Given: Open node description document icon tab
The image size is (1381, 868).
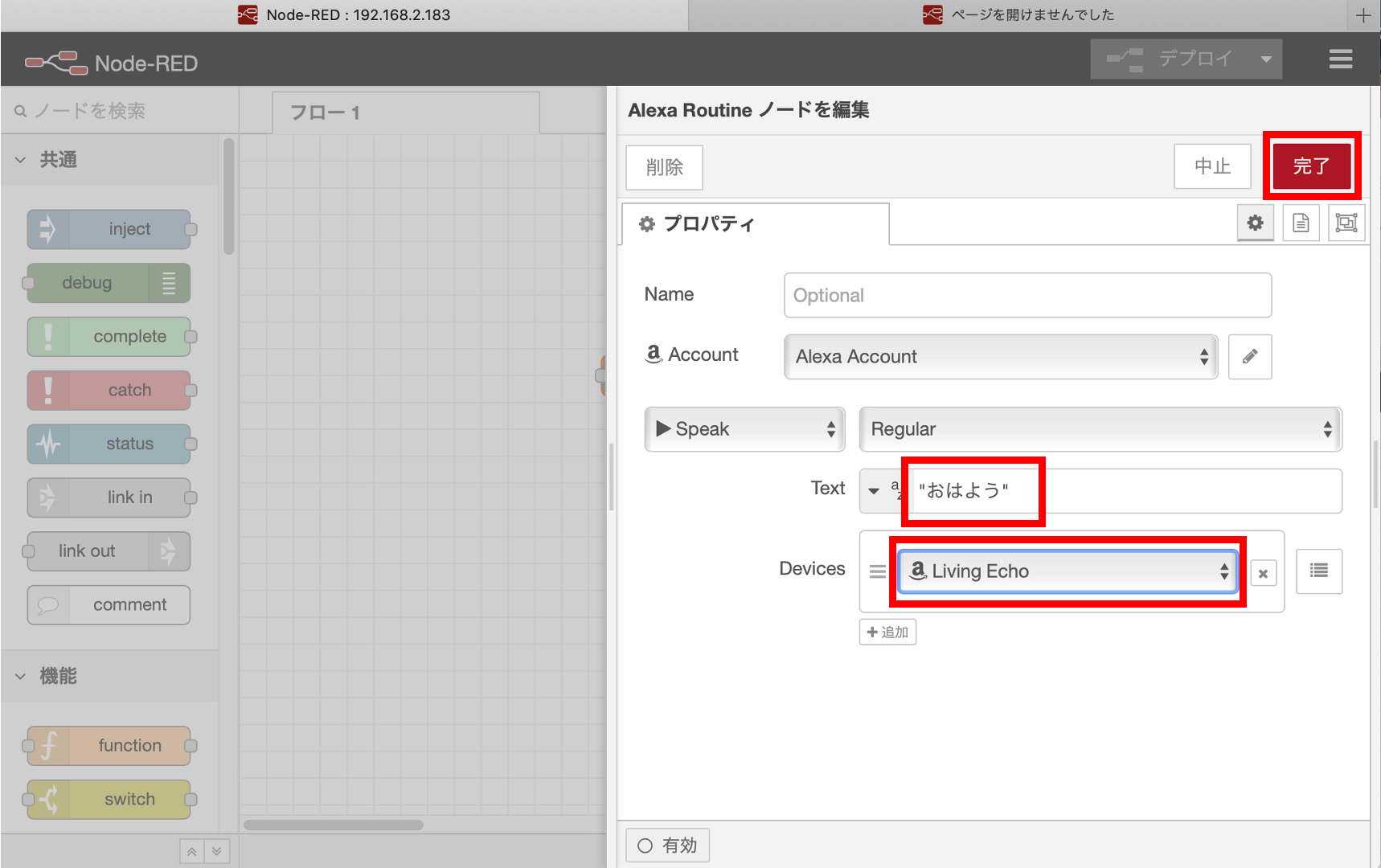Looking at the screenshot, I should tap(1301, 223).
